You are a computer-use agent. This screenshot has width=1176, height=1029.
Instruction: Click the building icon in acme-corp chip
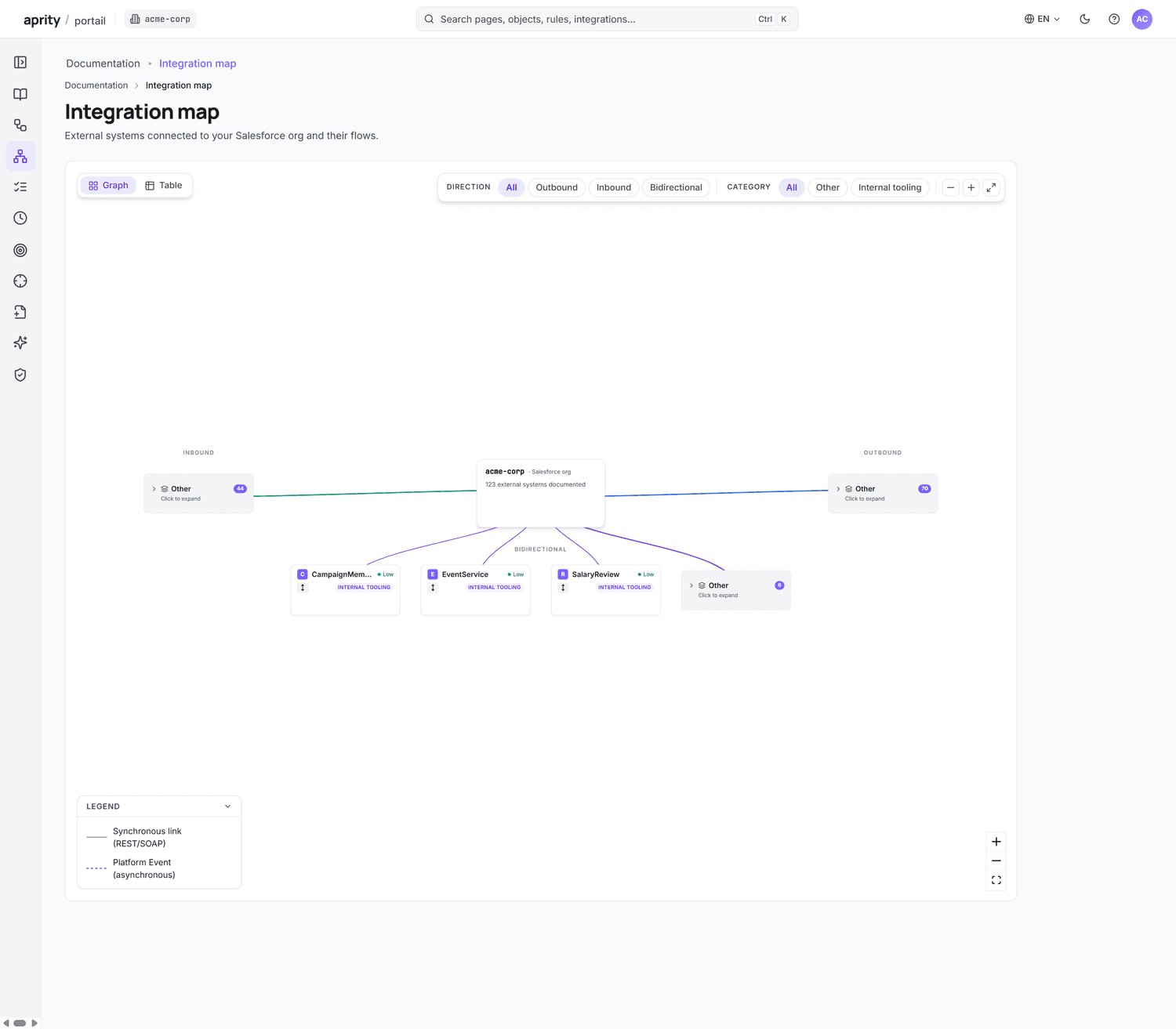tap(135, 19)
